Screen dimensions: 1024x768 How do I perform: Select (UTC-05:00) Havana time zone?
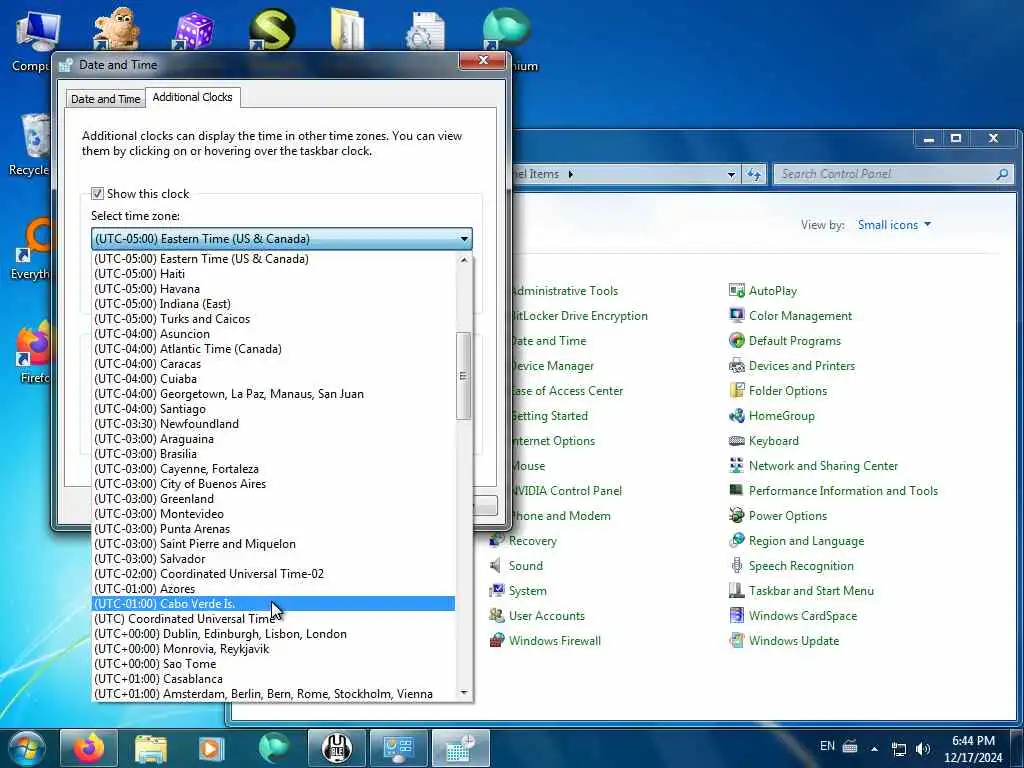point(274,289)
